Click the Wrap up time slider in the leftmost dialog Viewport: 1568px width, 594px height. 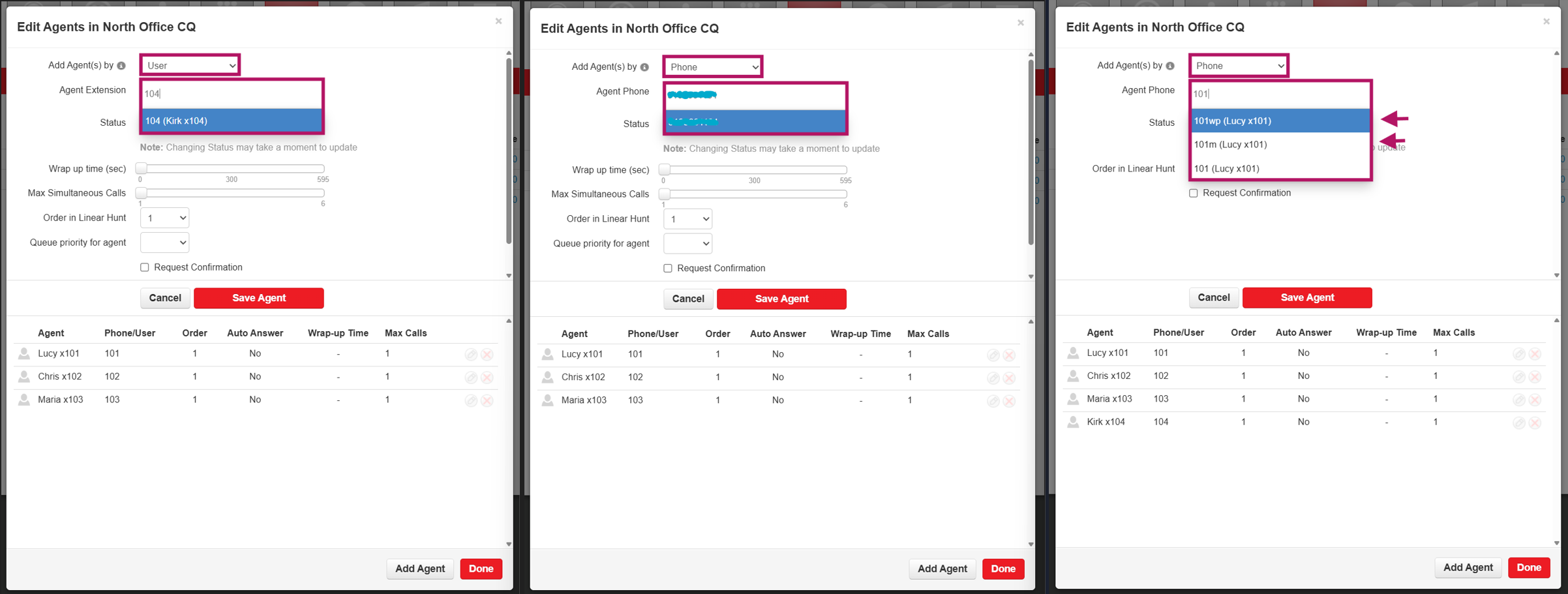click(x=232, y=169)
